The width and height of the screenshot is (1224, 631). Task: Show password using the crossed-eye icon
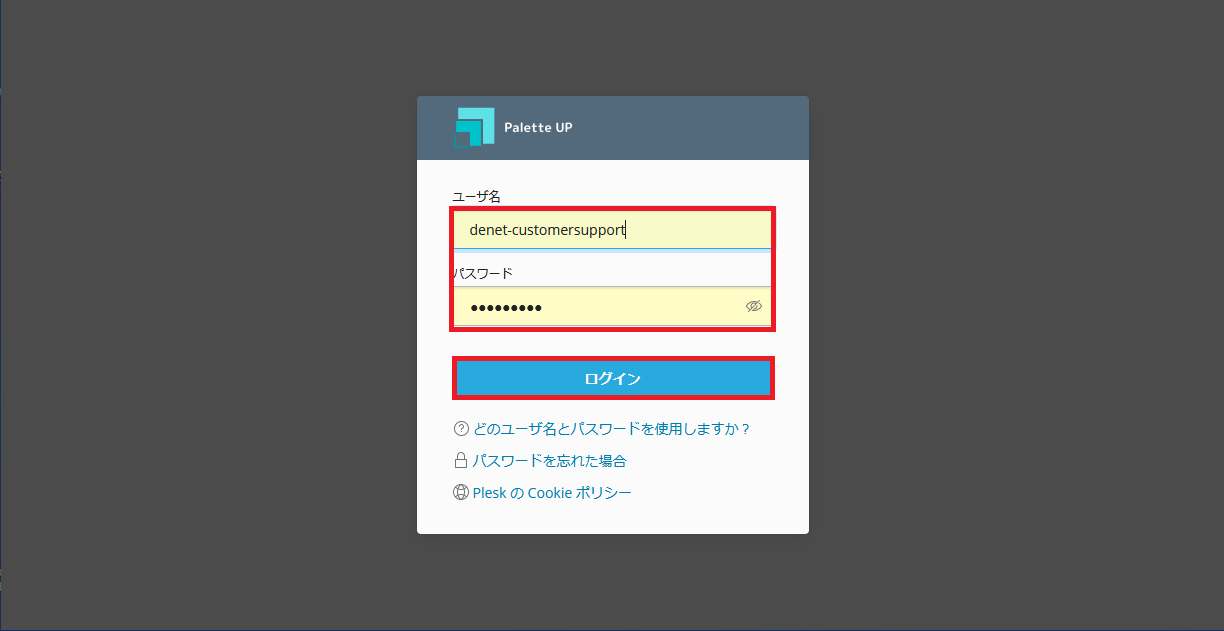[754, 307]
